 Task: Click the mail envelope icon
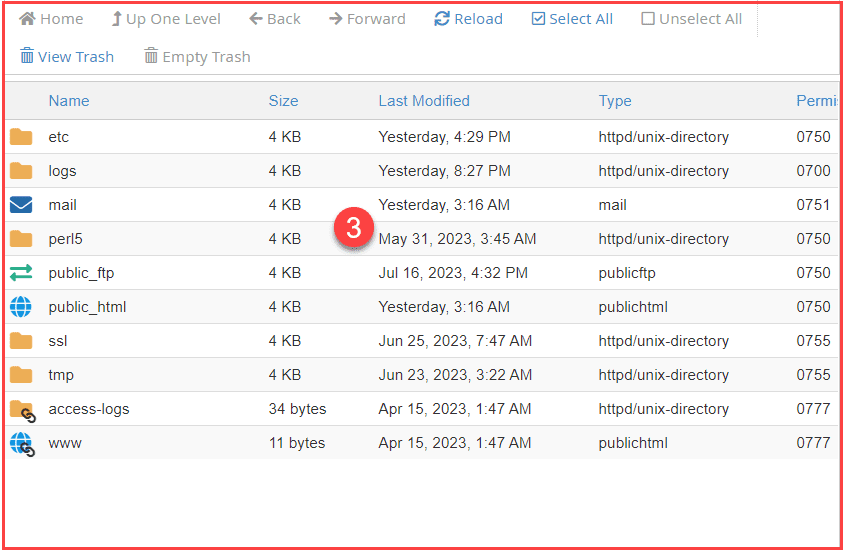21,205
